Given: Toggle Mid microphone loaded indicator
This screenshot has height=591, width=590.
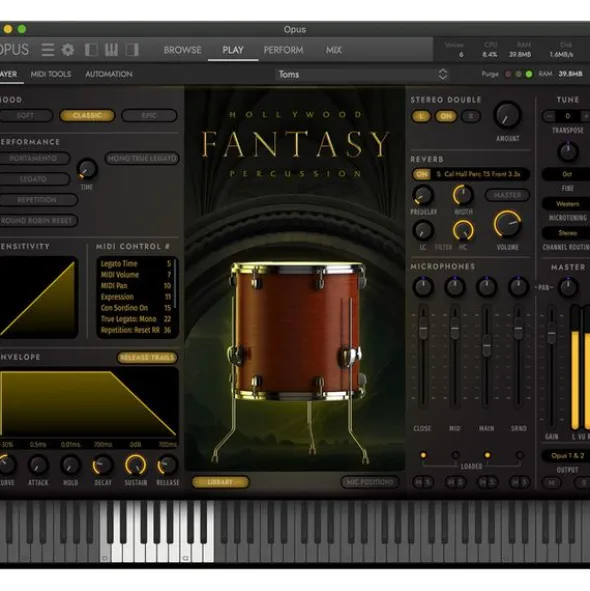Looking at the screenshot, I should point(455,455).
